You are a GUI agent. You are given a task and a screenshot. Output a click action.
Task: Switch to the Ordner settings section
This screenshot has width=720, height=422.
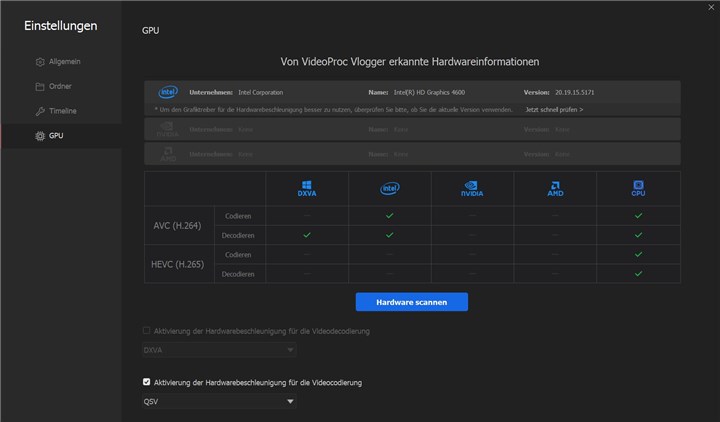[x=62, y=86]
